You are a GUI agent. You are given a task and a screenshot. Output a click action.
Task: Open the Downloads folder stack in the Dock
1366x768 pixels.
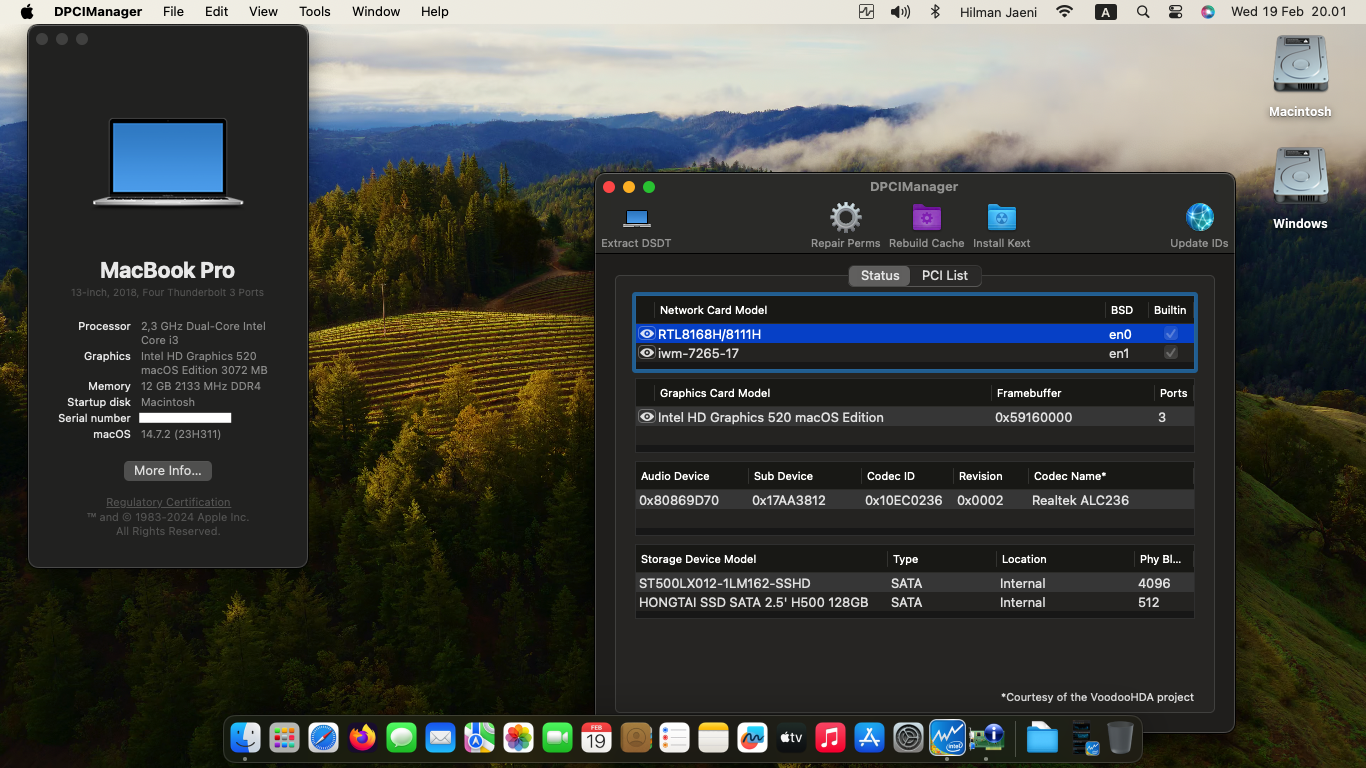(x=1042, y=738)
